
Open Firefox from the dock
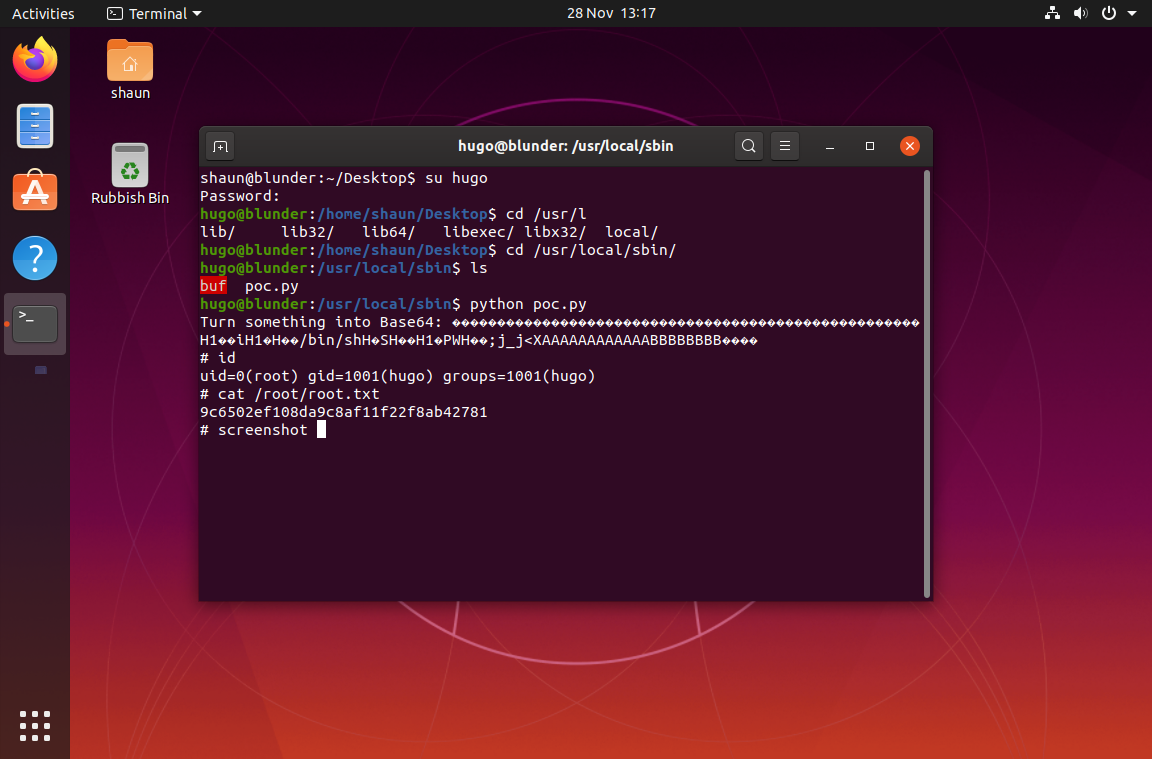click(x=35, y=60)
